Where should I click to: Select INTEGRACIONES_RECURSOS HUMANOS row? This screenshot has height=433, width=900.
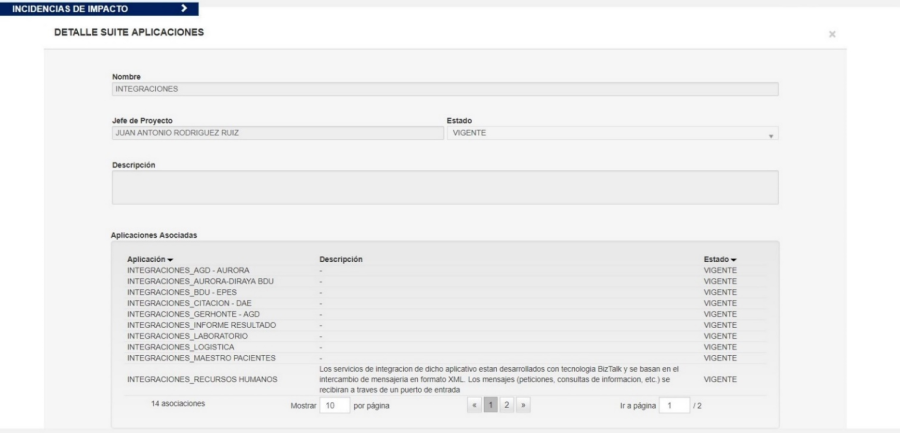(447, 380)
